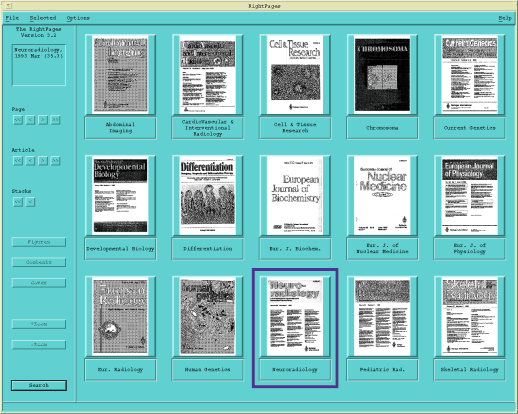Click the Search button in the sidebar

coord(39,385)
